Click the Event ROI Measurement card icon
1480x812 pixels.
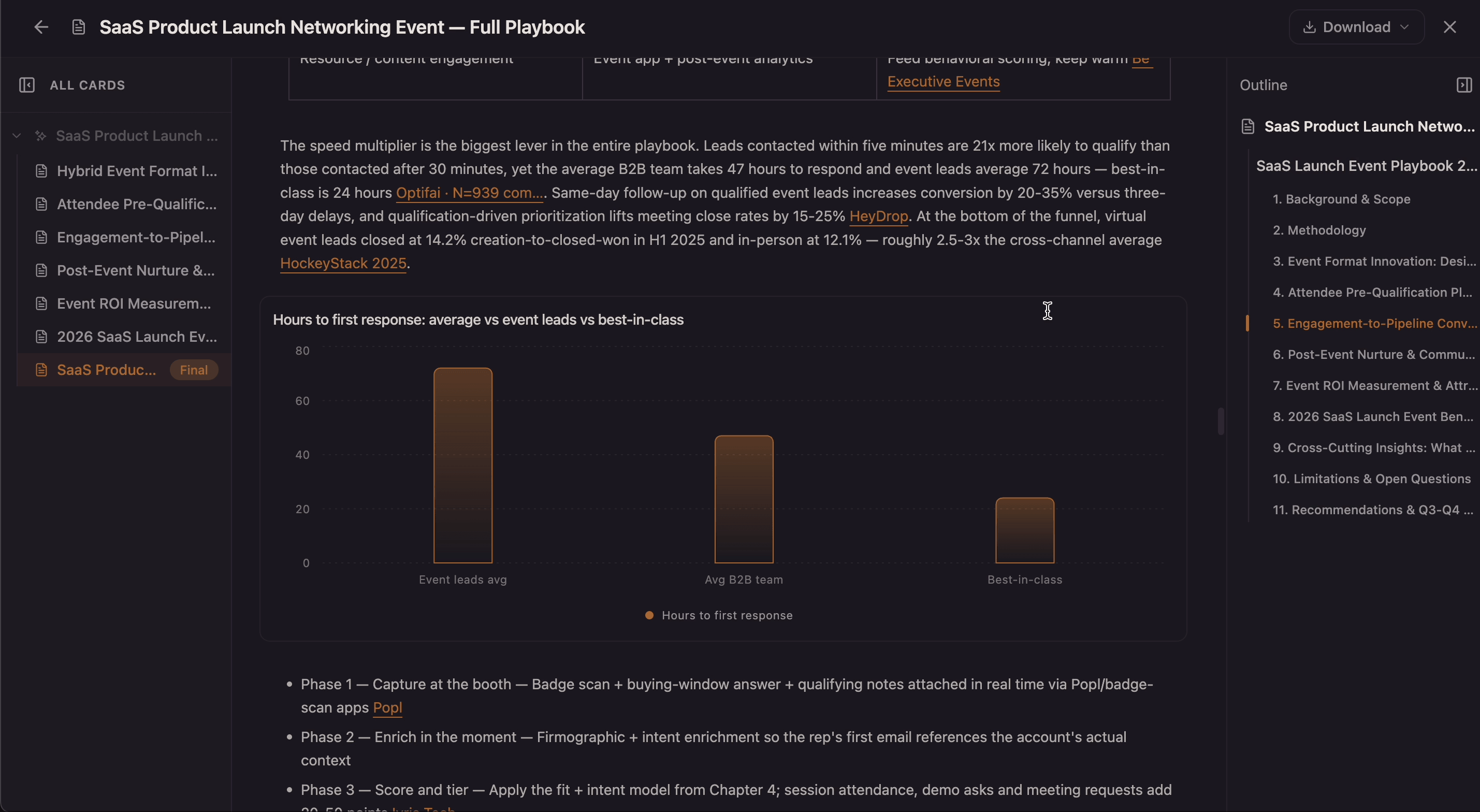41,303
